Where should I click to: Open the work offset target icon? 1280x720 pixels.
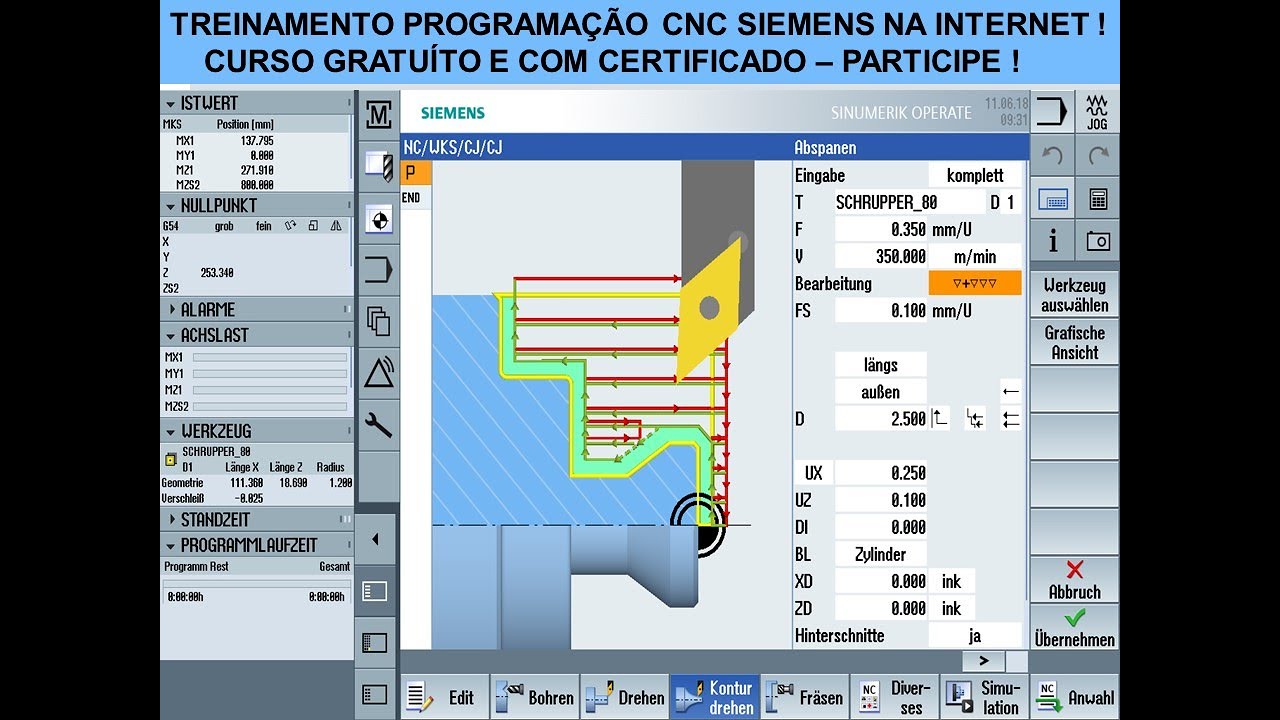point(378,219)
